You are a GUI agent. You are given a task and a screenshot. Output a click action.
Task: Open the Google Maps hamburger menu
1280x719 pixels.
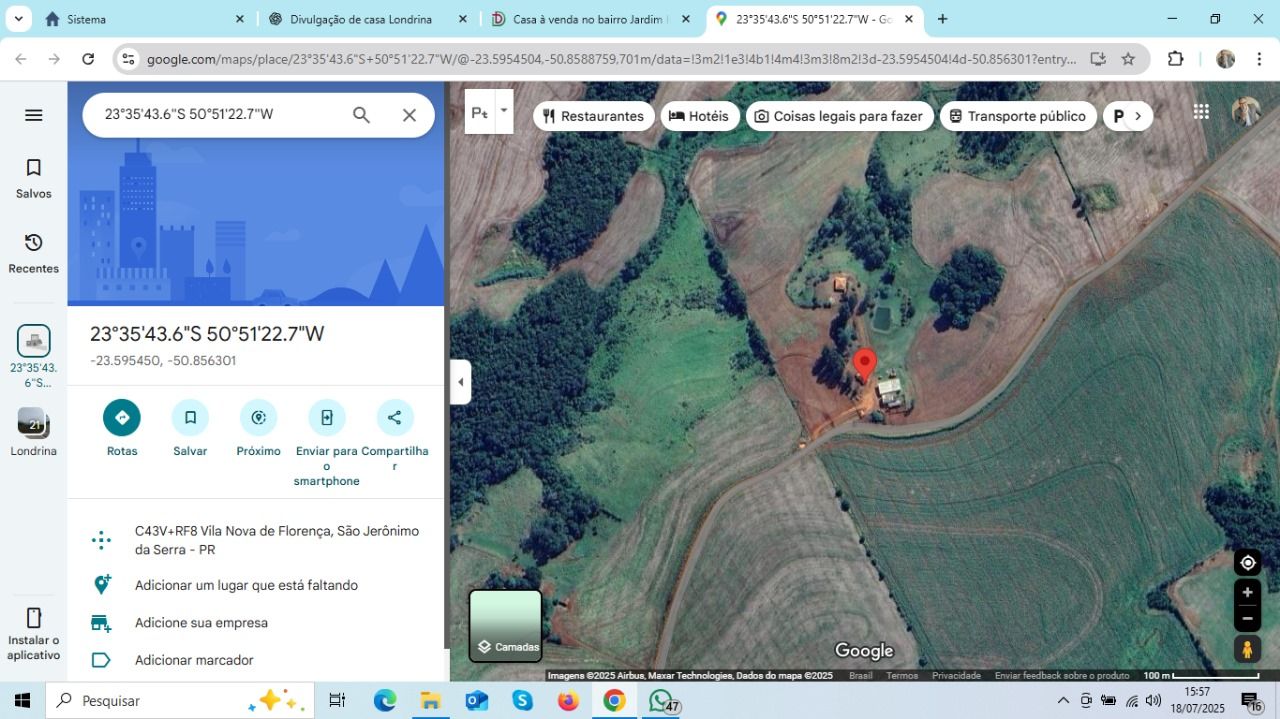33,114
